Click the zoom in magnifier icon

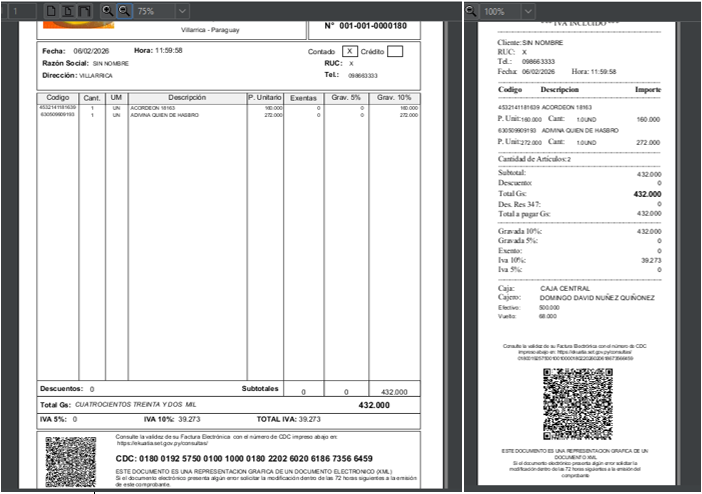[107, 10]
